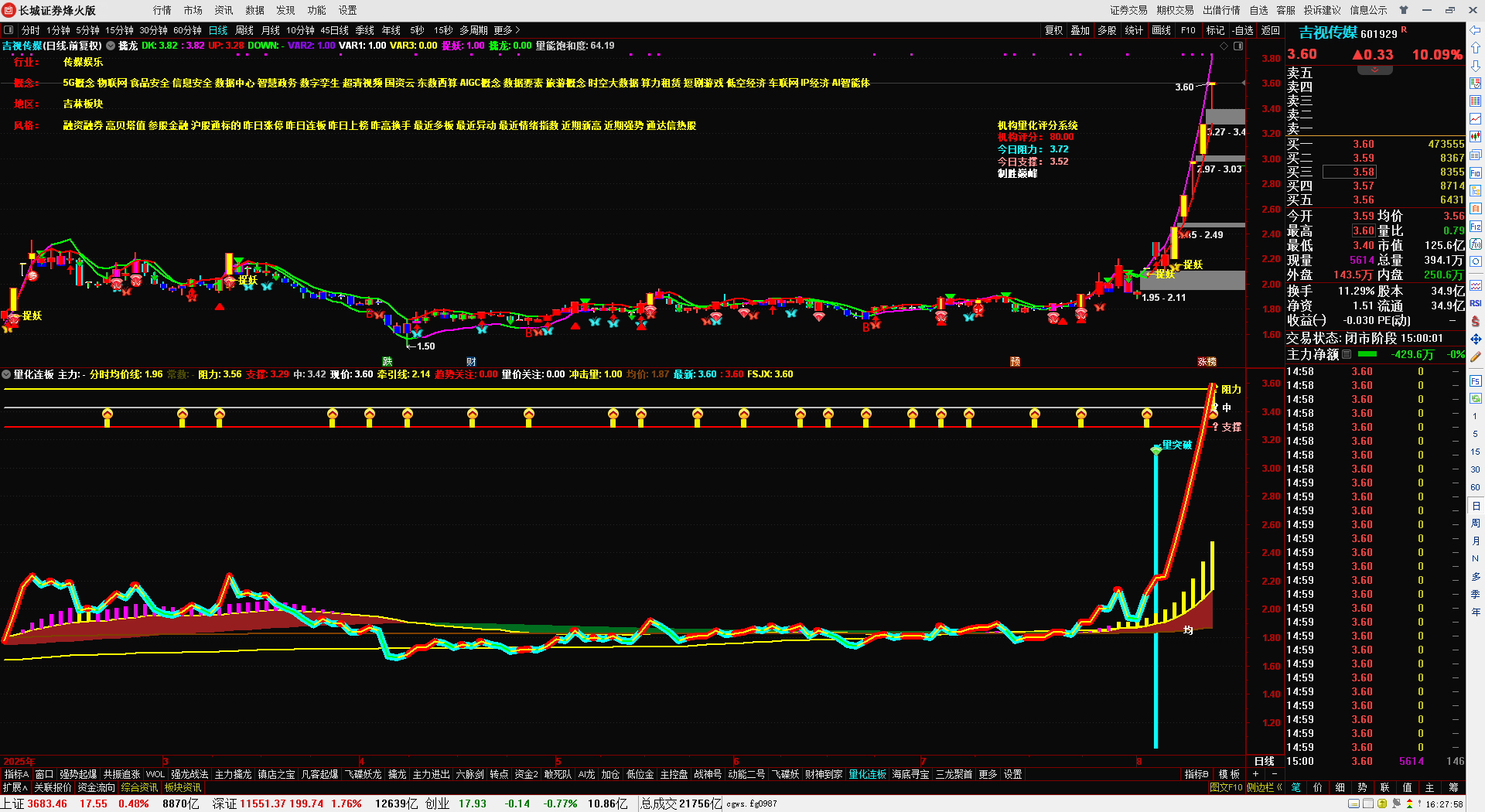Click the red S icon in sidebar
This screenshot has width=1485, height=812.
pos(1476,321)
